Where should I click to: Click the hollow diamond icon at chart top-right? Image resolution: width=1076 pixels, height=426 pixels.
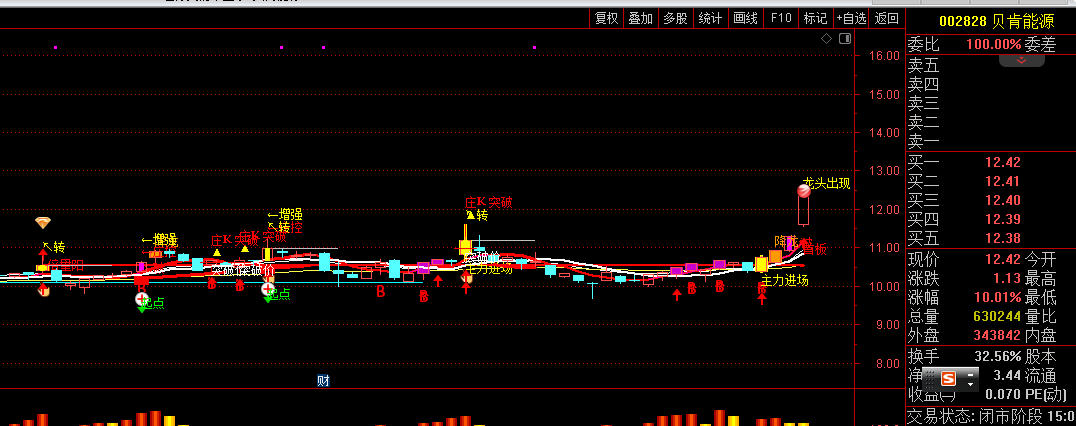coord(826,39)
